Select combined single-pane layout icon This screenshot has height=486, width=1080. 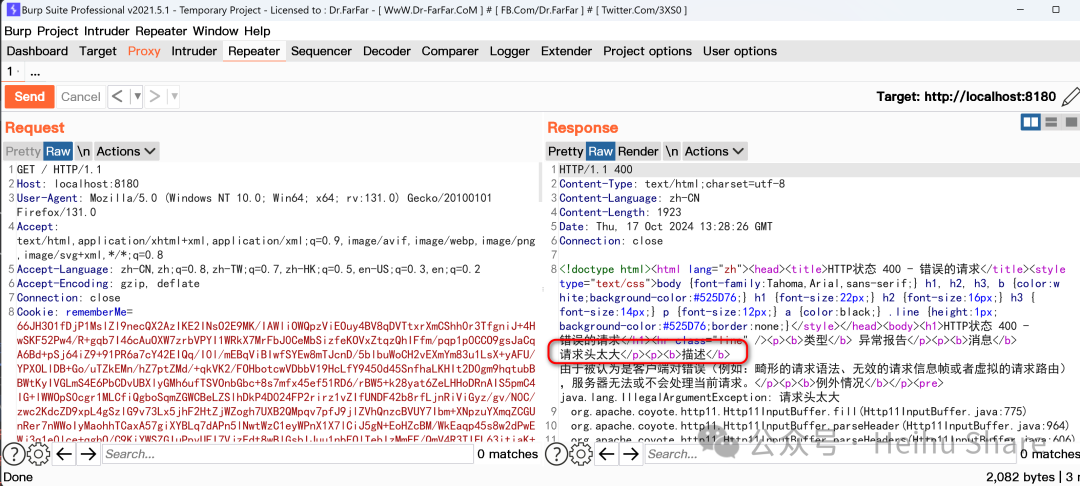click(x=1070, y=122)
